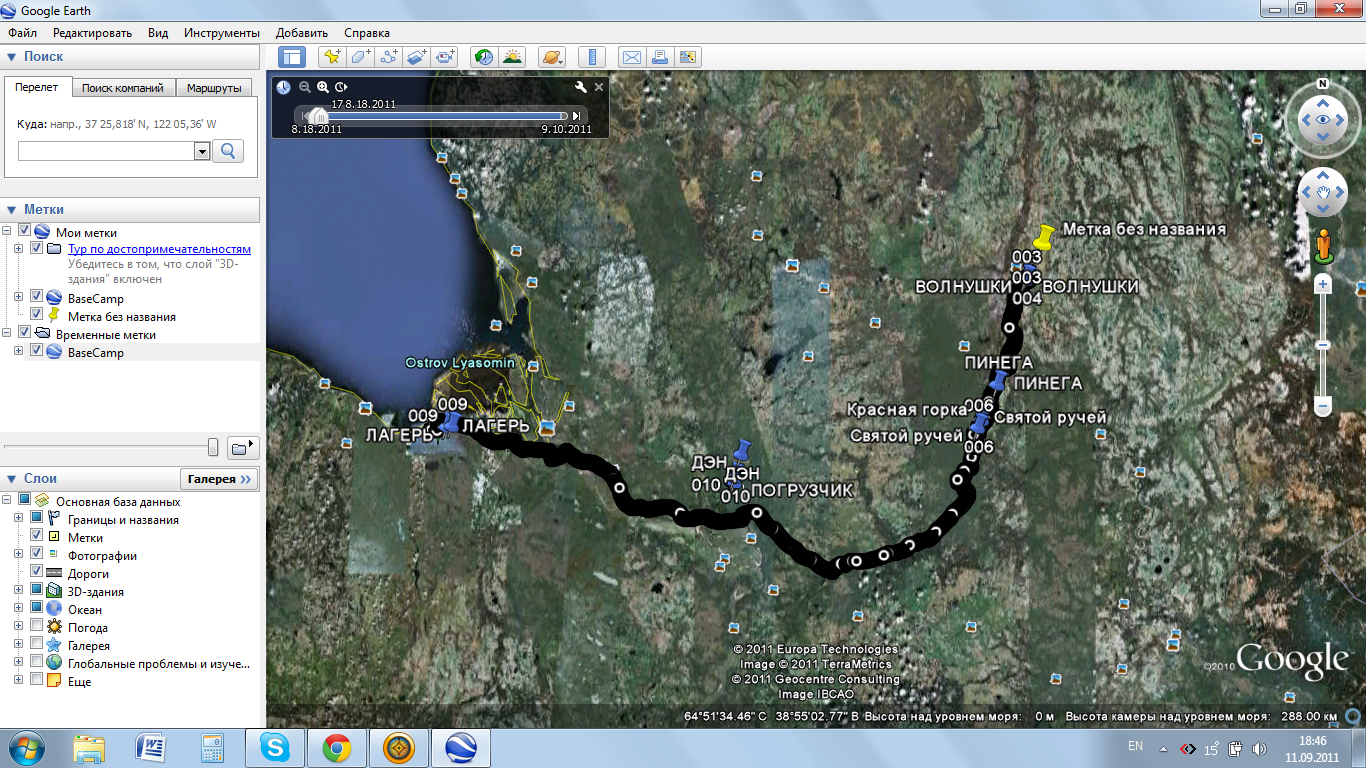Screen dimensions: 1366x768
Task: Switch to the Маршруты tab
Action: coord(214,88)
